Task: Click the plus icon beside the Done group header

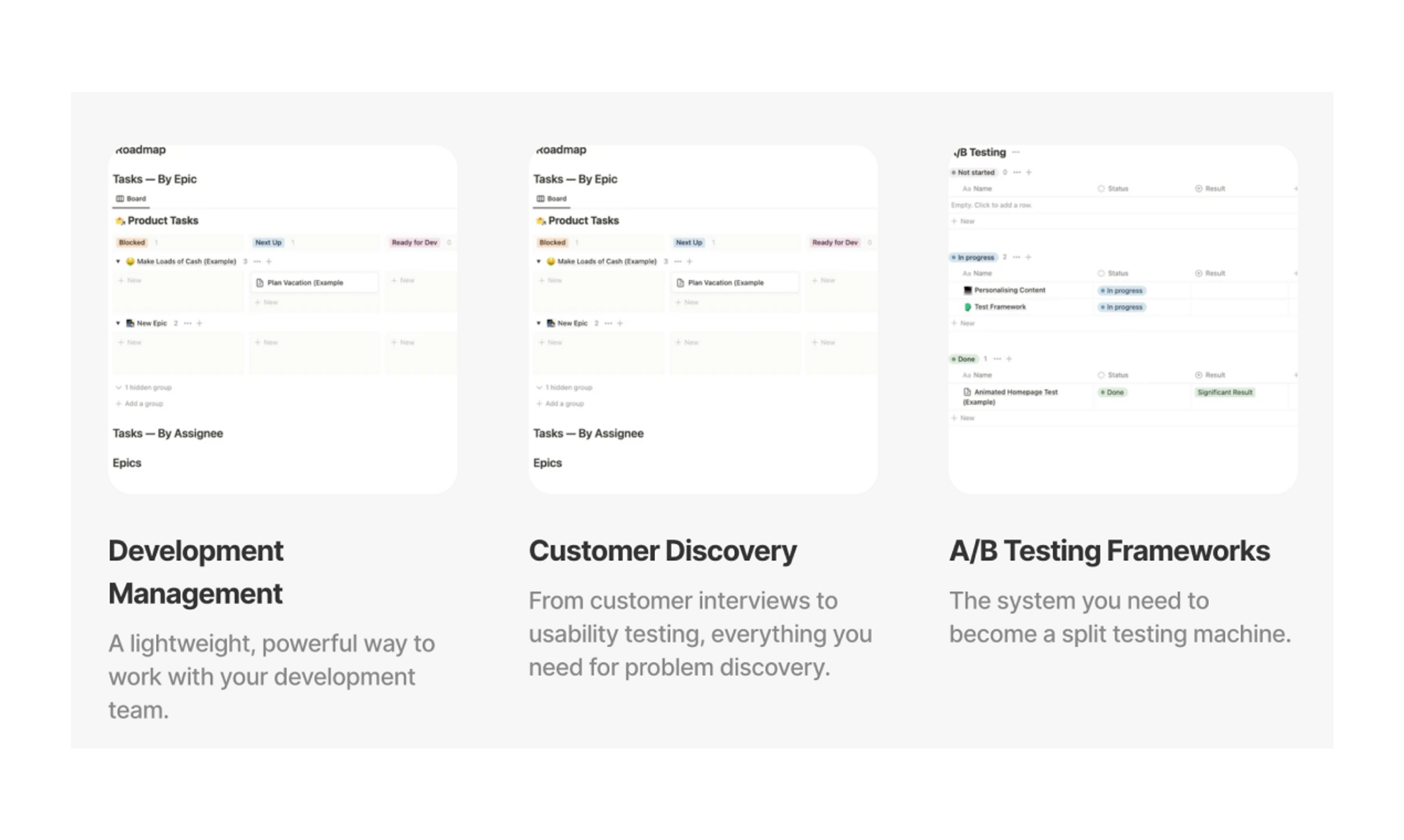Action: click(x=1009, y=359)
